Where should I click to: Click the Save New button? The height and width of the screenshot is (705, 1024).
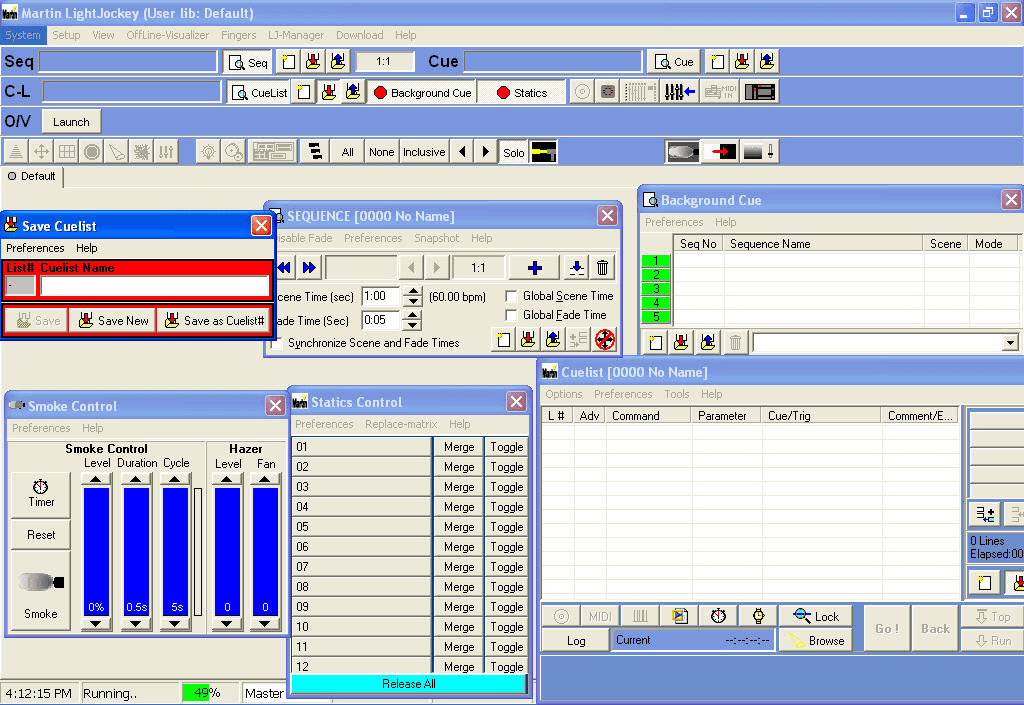113,321
